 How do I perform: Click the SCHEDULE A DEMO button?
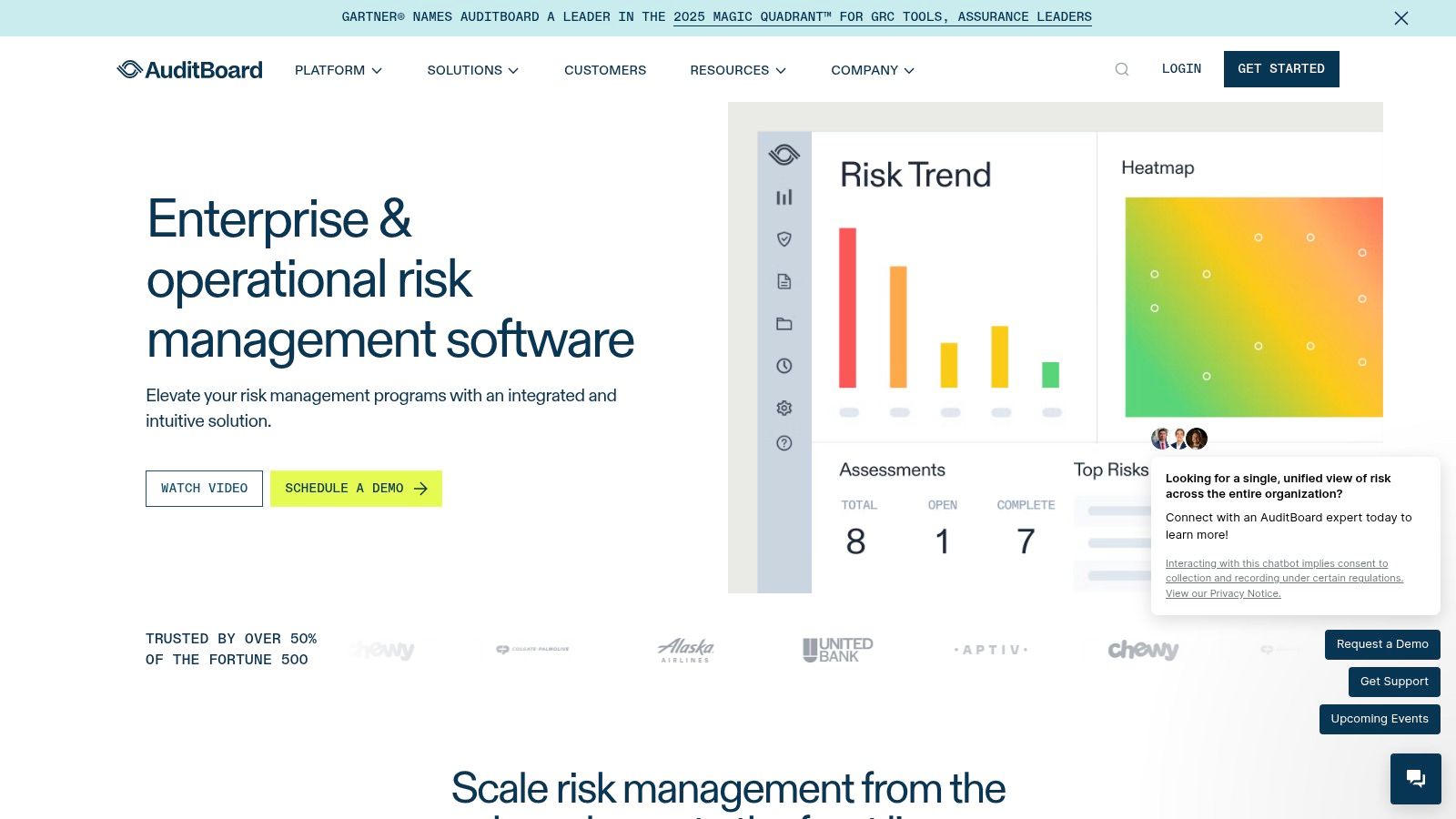(356, 489)
